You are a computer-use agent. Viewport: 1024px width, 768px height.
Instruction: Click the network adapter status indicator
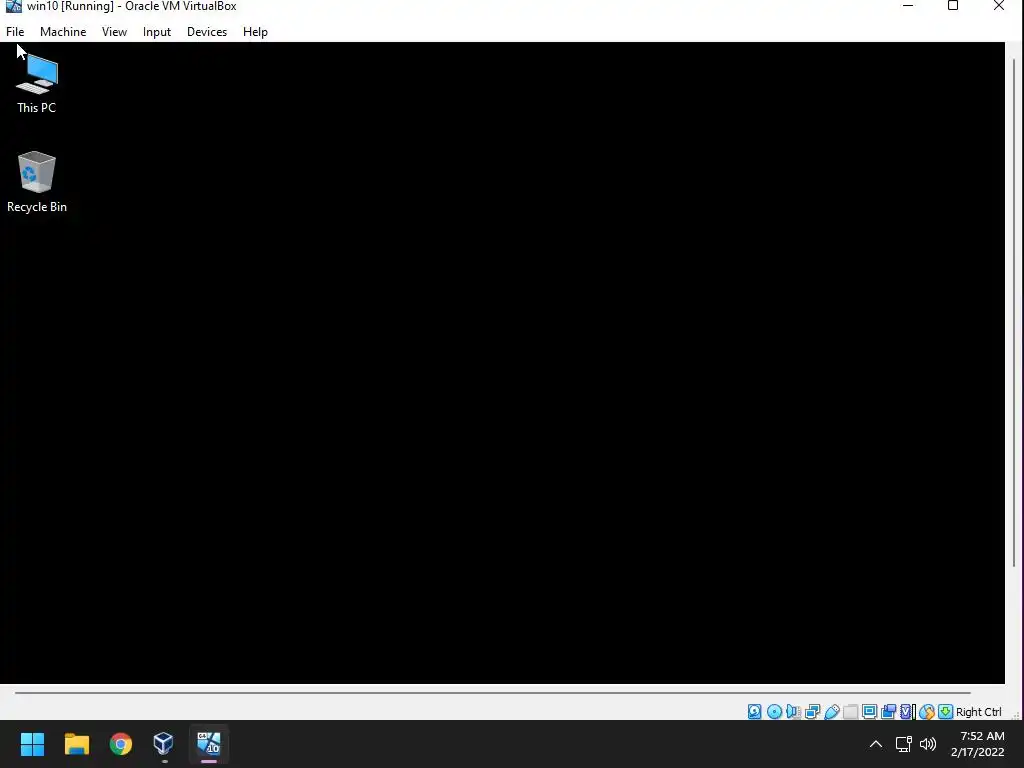pos(812,712)
